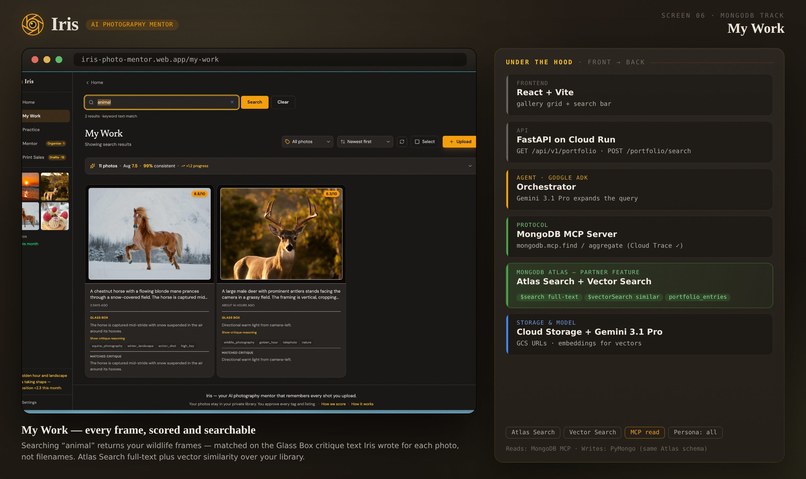
Task: Show critique reasoning on the horse card
Action: tap(107, 338)
